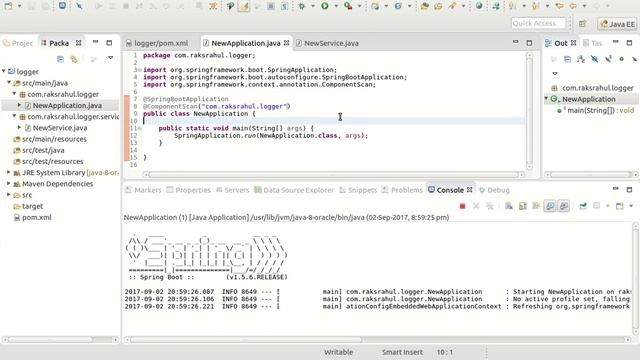The image size is (640, 360).
Task: Click the Search (flashlight) toolbar icon
Action: click(452, 6)
